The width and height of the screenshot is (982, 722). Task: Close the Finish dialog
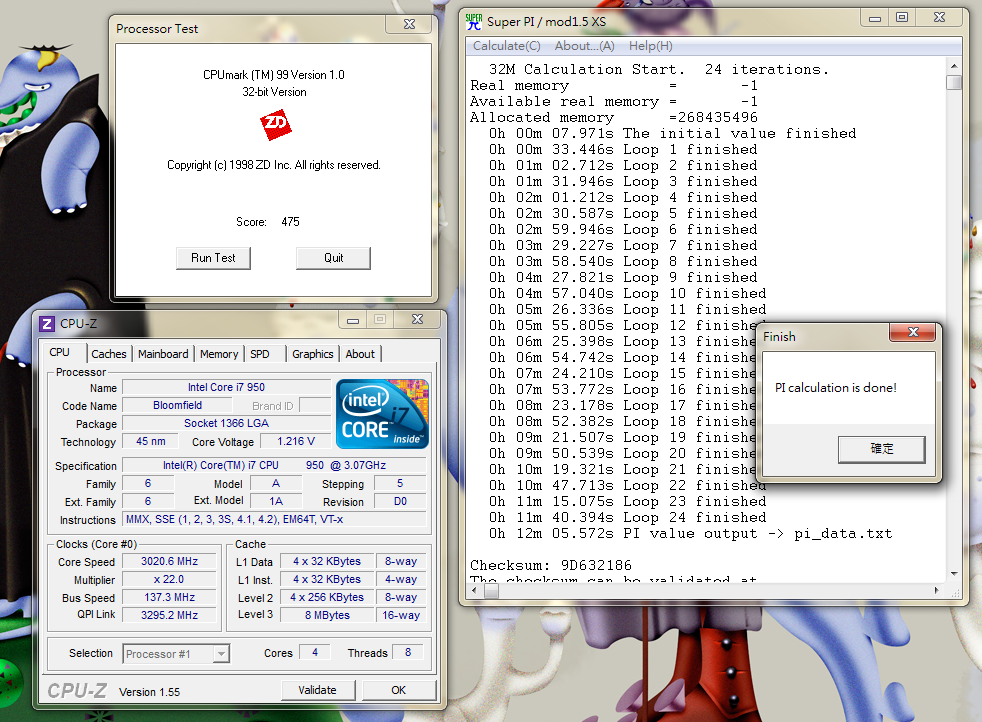tap(912, 333)
